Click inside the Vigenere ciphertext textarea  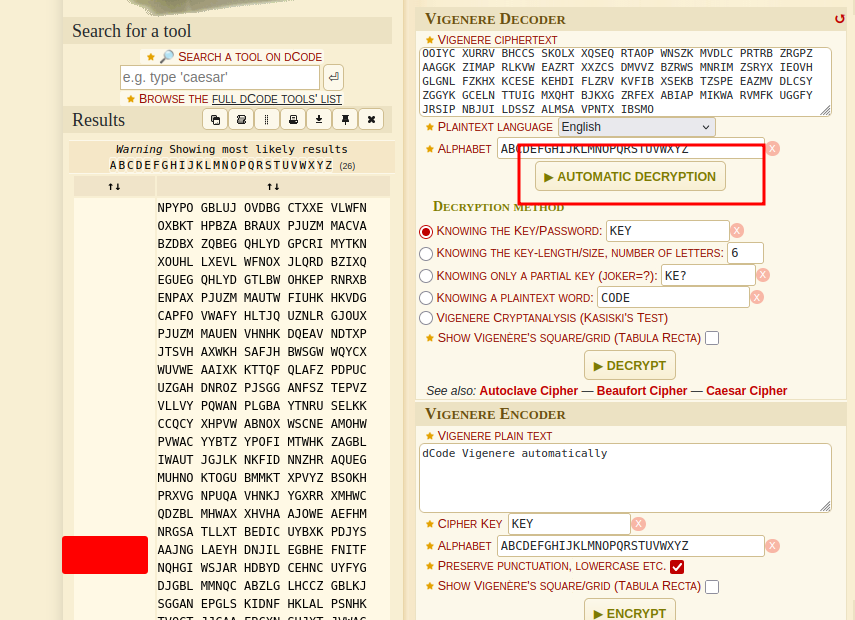point(625,81)
